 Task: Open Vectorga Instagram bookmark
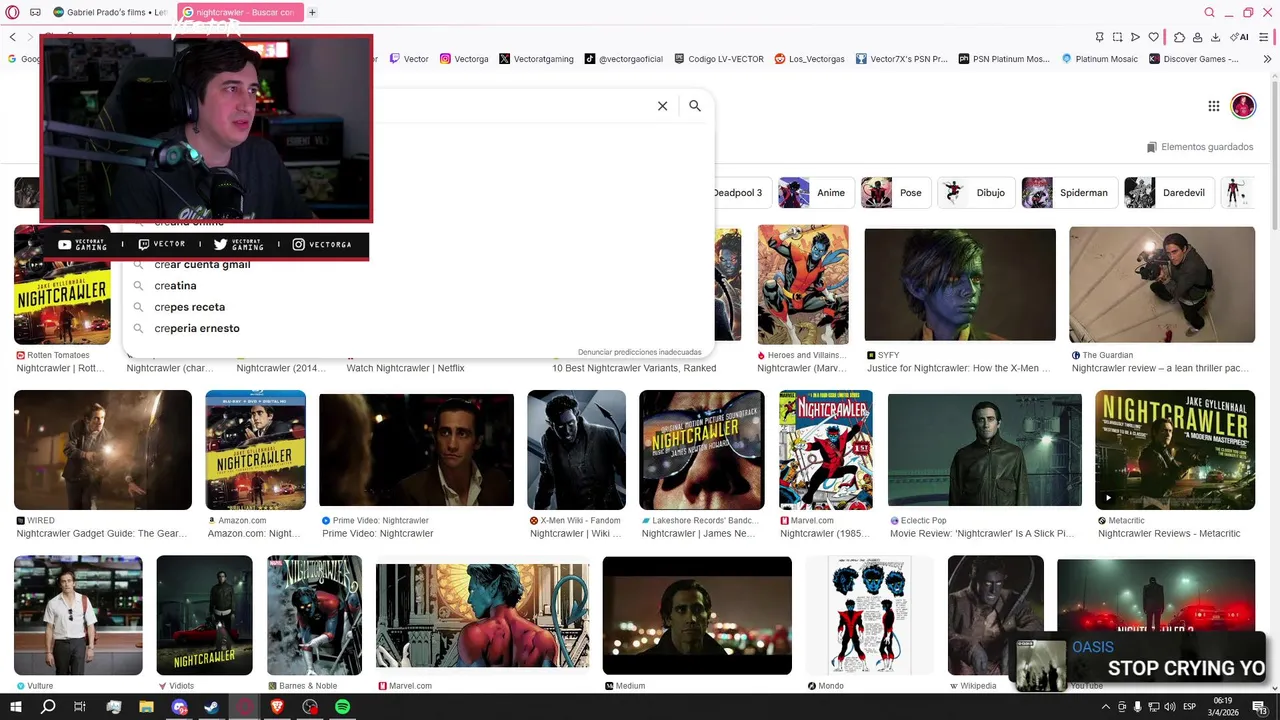(x=464, y=59)
